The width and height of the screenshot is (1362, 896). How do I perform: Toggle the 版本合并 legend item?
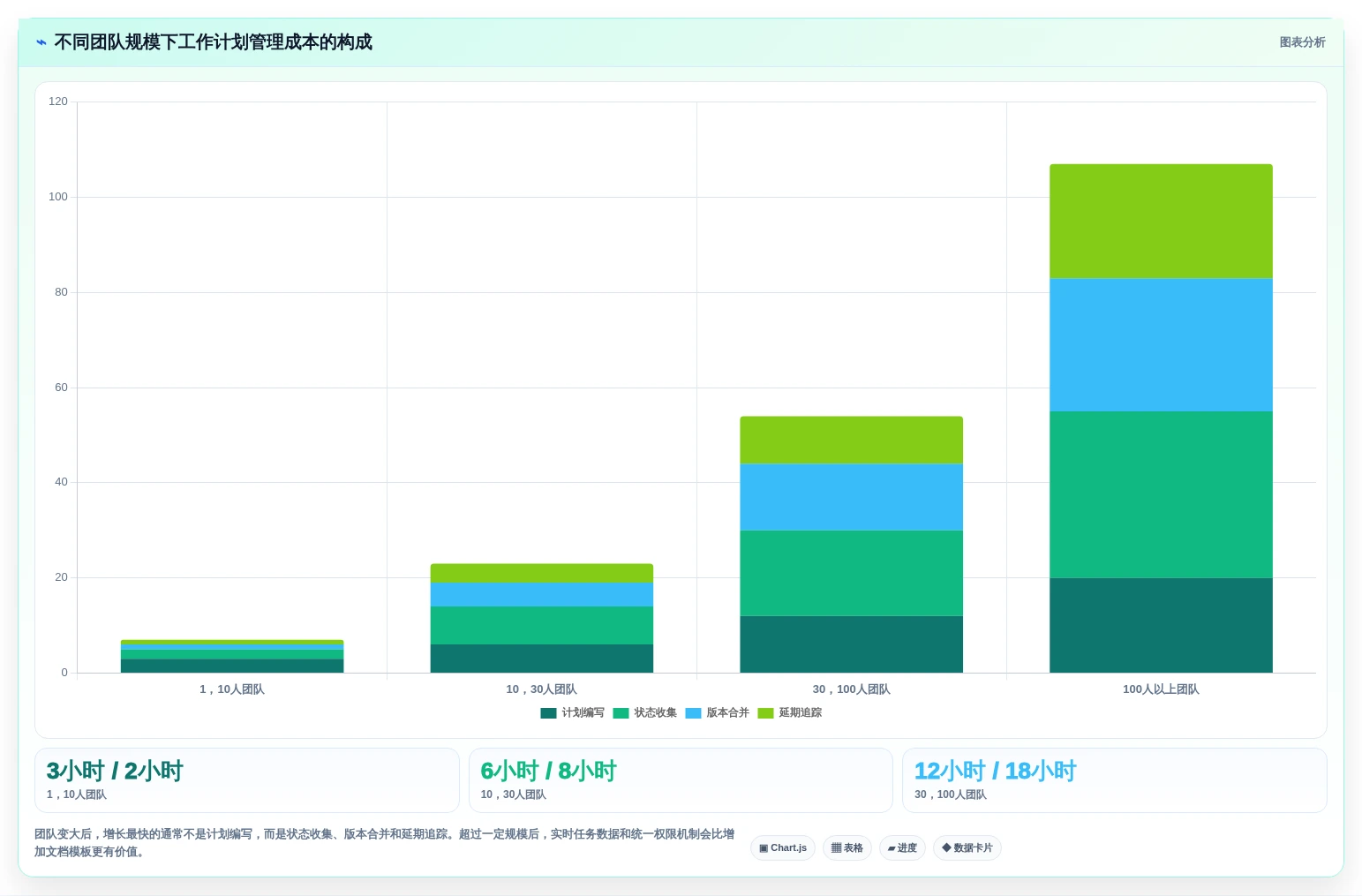point(717,713)
